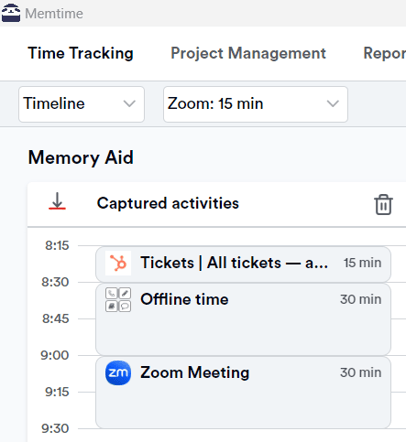Click the Zoom app icon on meeting entry

(118, 373)
